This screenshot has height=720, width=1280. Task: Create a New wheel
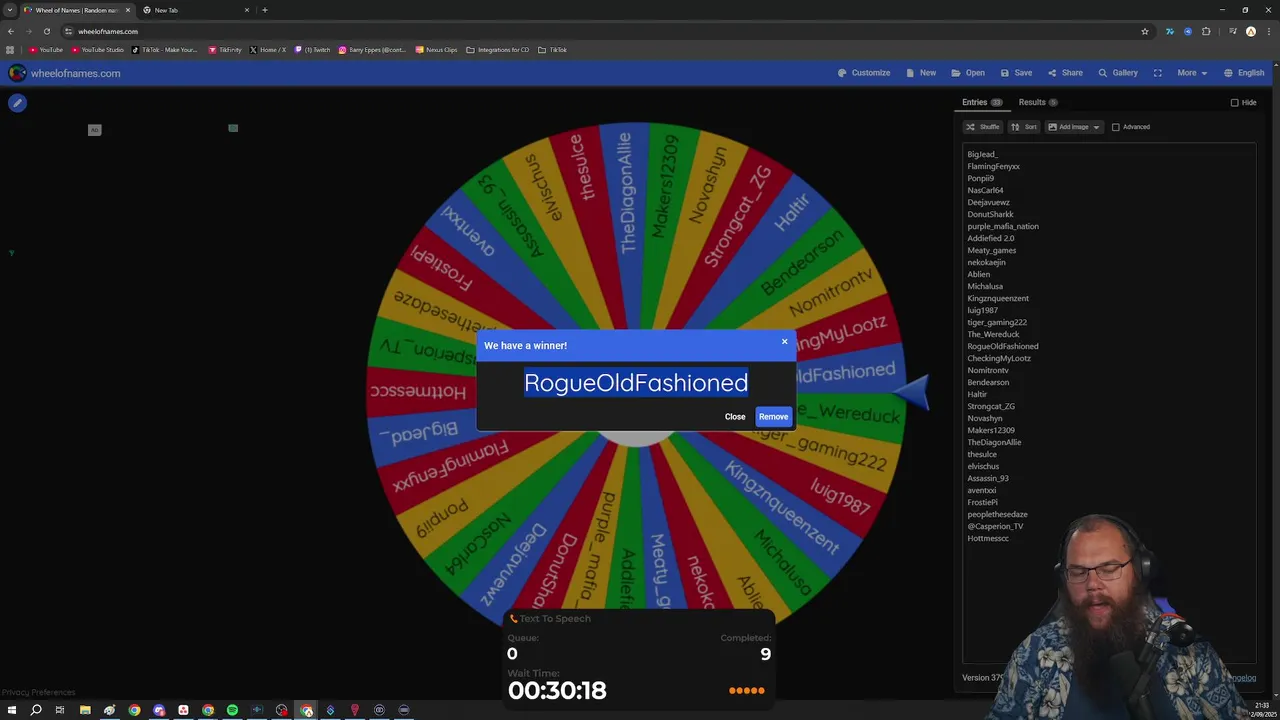pyautogui.click(x=921, y=73)
